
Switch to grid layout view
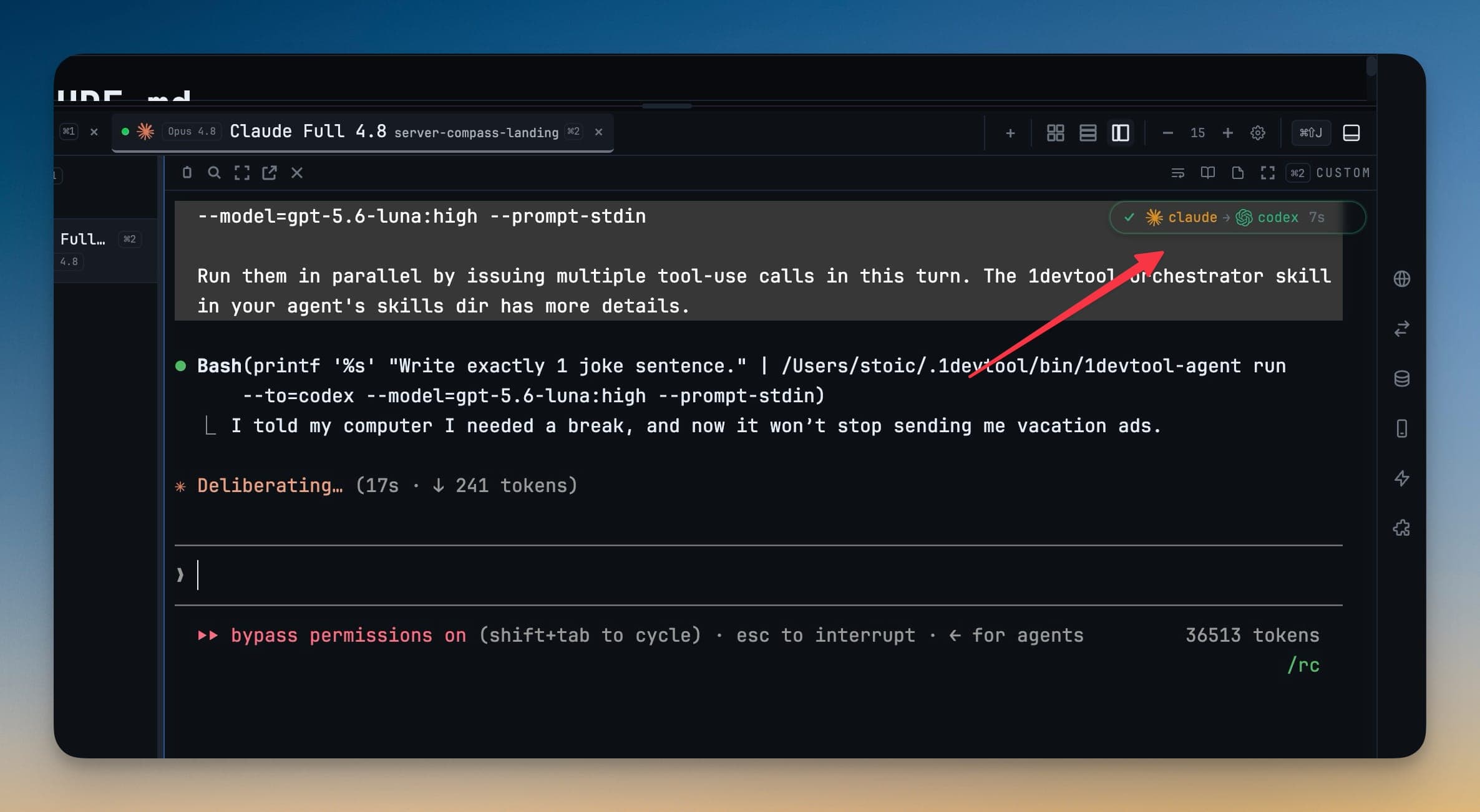[1055, 133]
